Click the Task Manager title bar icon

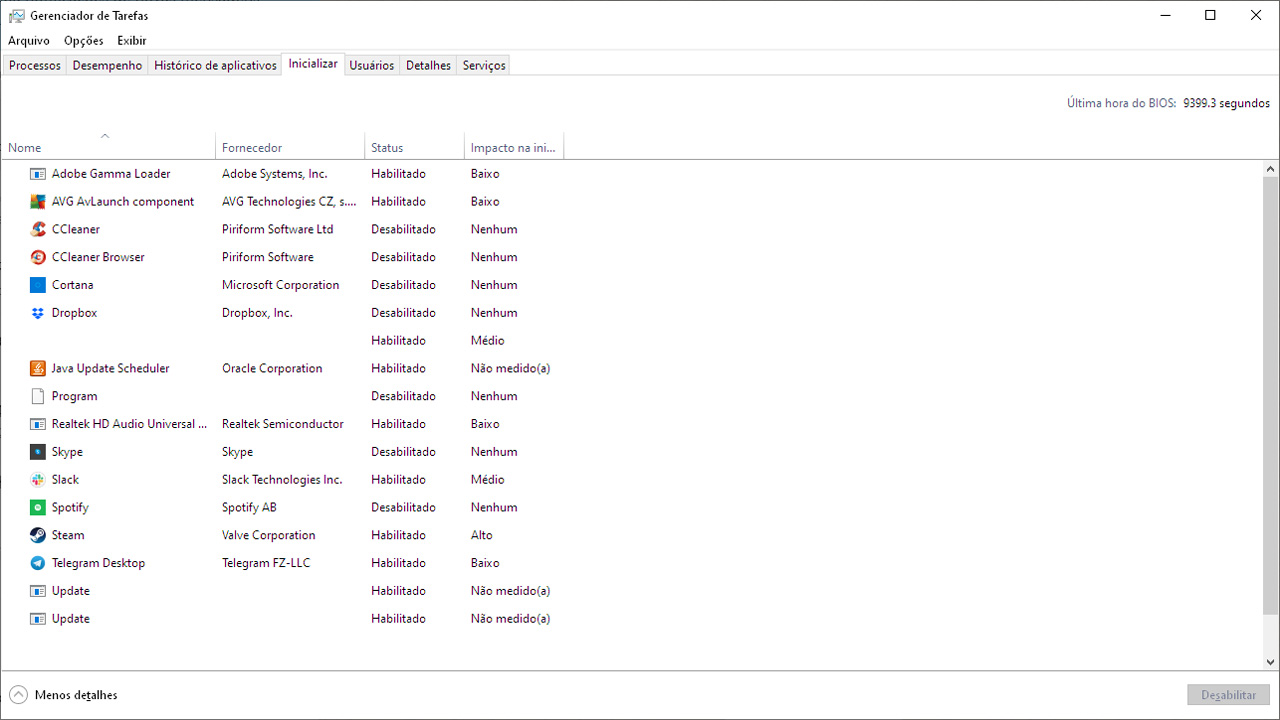coord(16,16)
